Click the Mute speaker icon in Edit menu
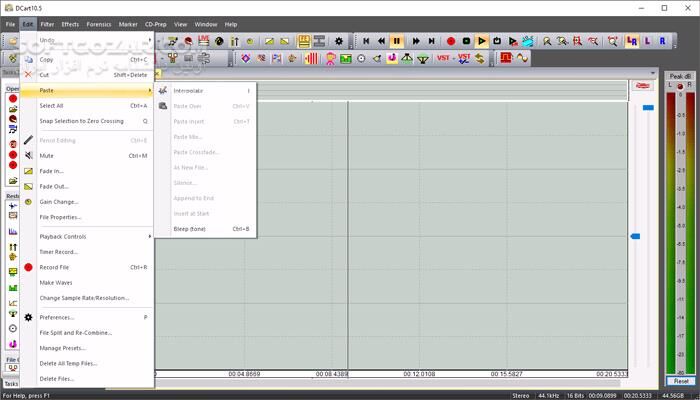 pos(28,156)
